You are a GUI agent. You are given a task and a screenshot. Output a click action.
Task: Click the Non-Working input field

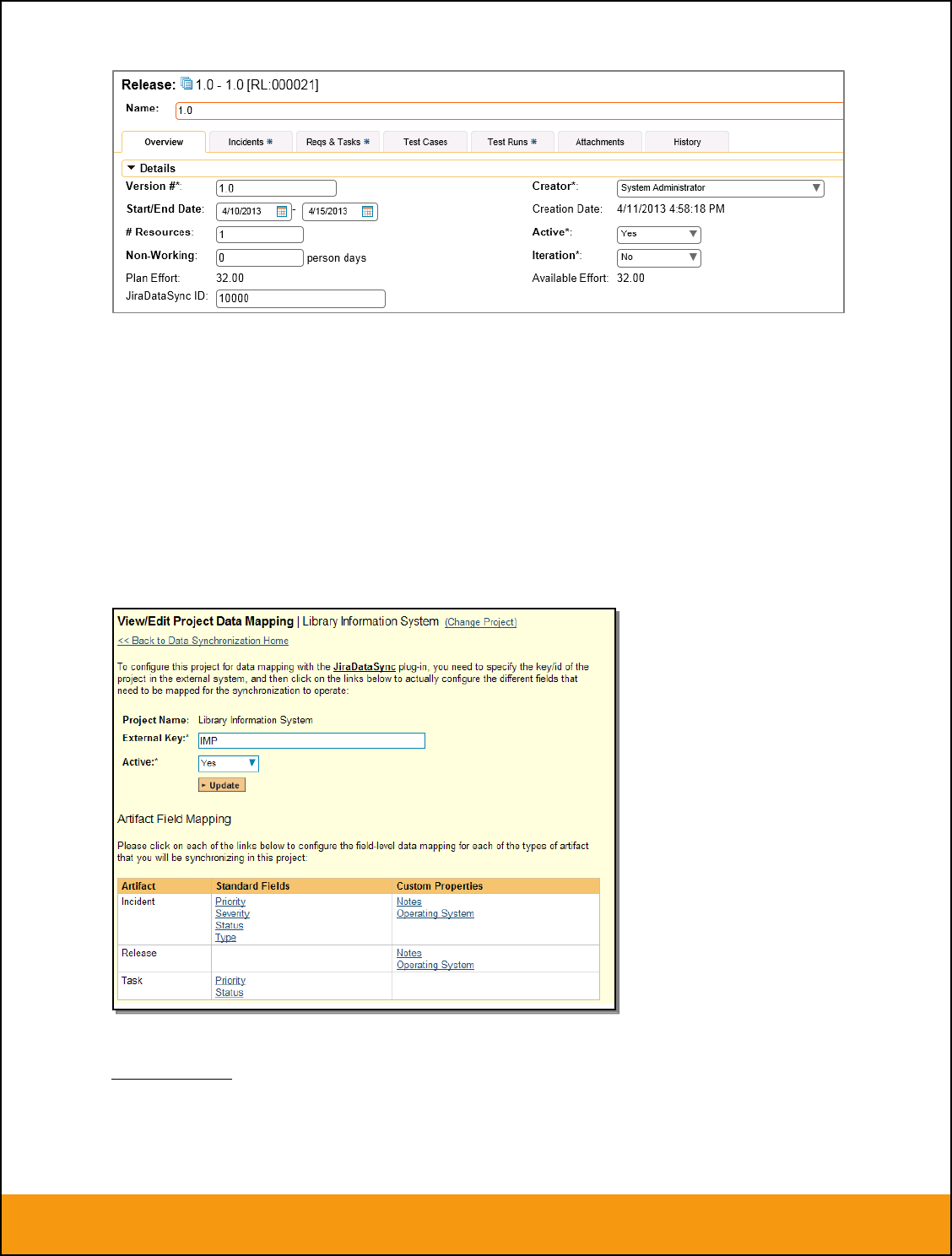point(260,257)
